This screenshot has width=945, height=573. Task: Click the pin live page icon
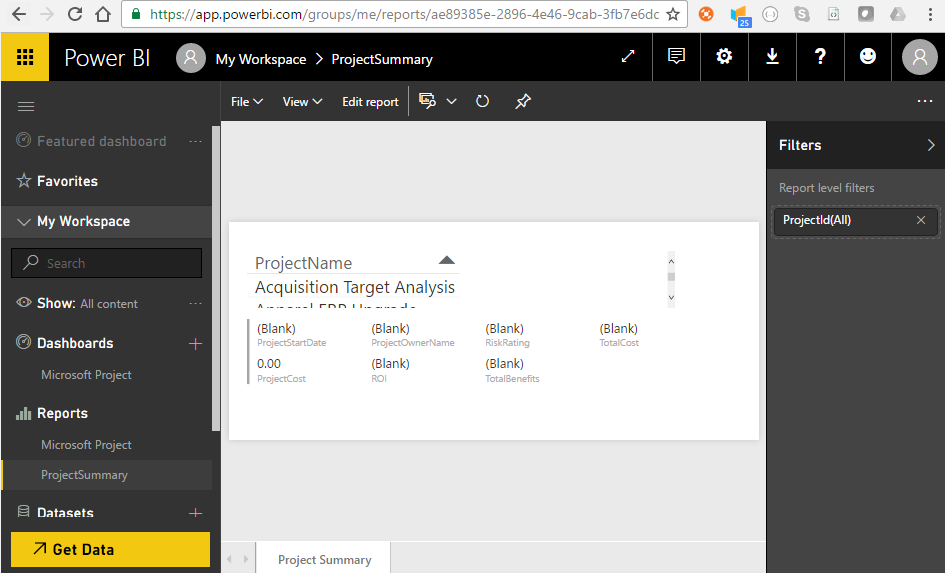pos(523,101)
